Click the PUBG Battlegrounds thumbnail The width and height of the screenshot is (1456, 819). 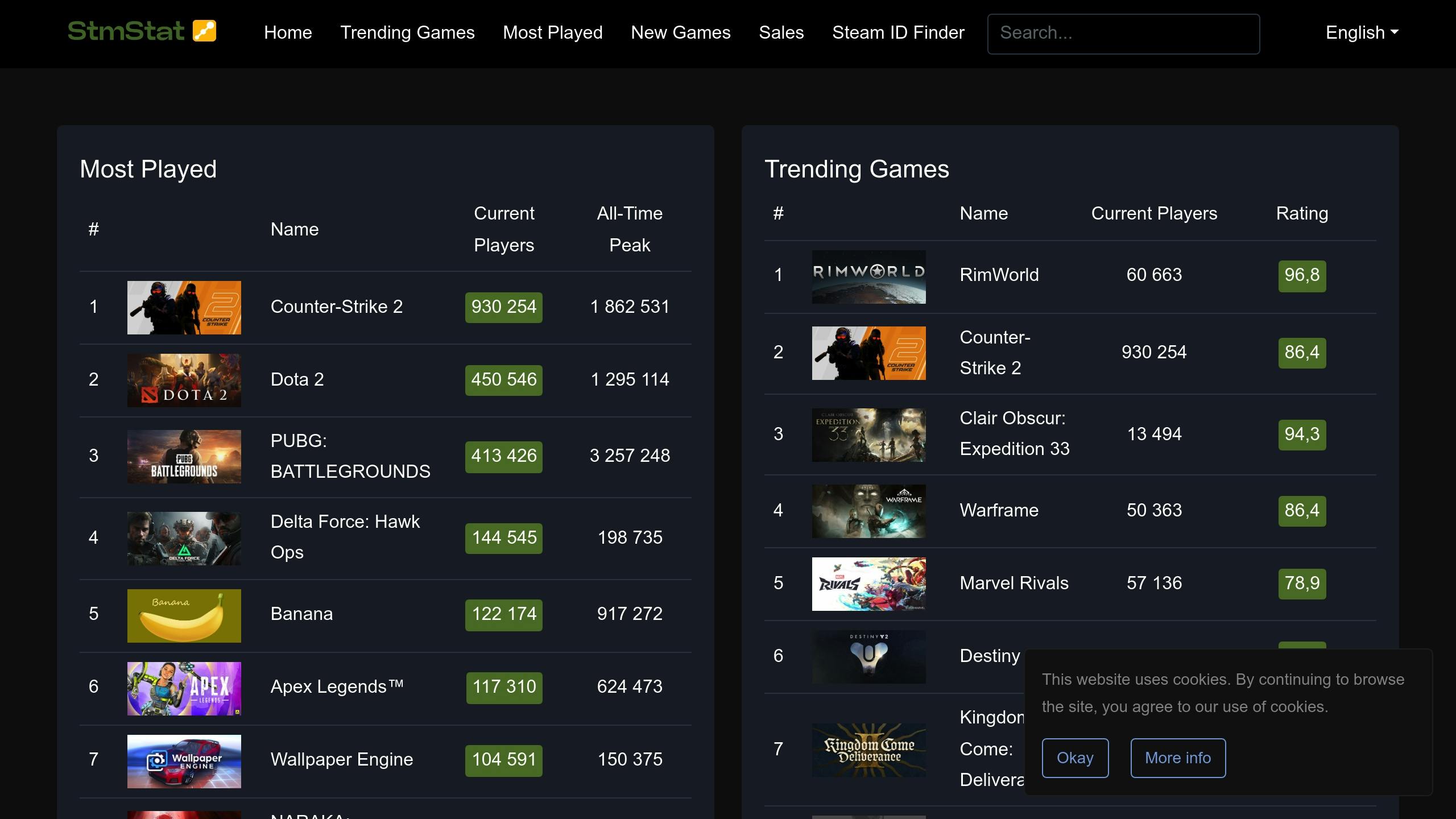184,457
